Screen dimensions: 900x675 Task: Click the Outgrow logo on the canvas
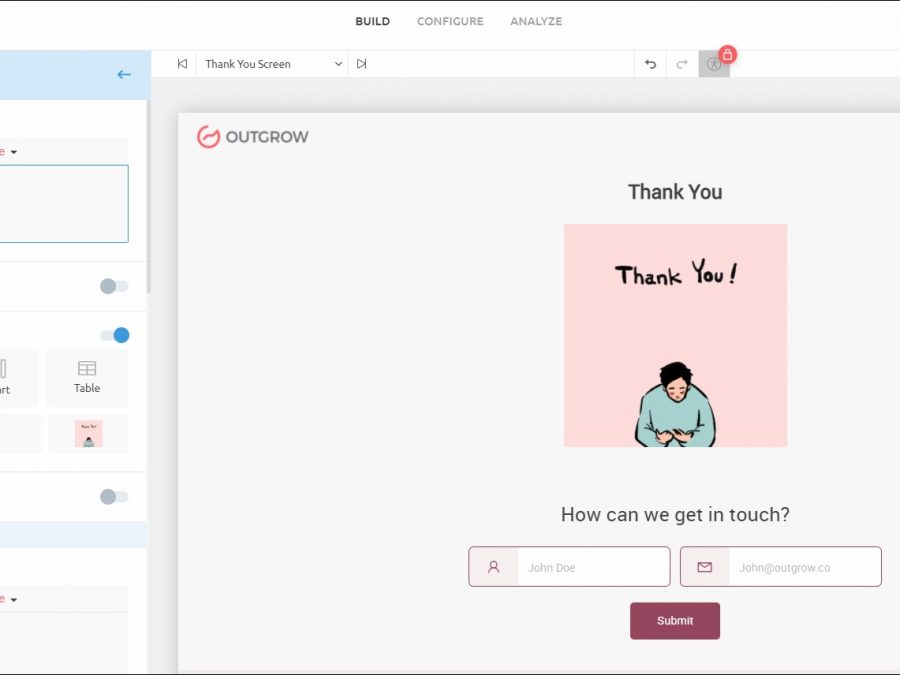coord(253,137)
